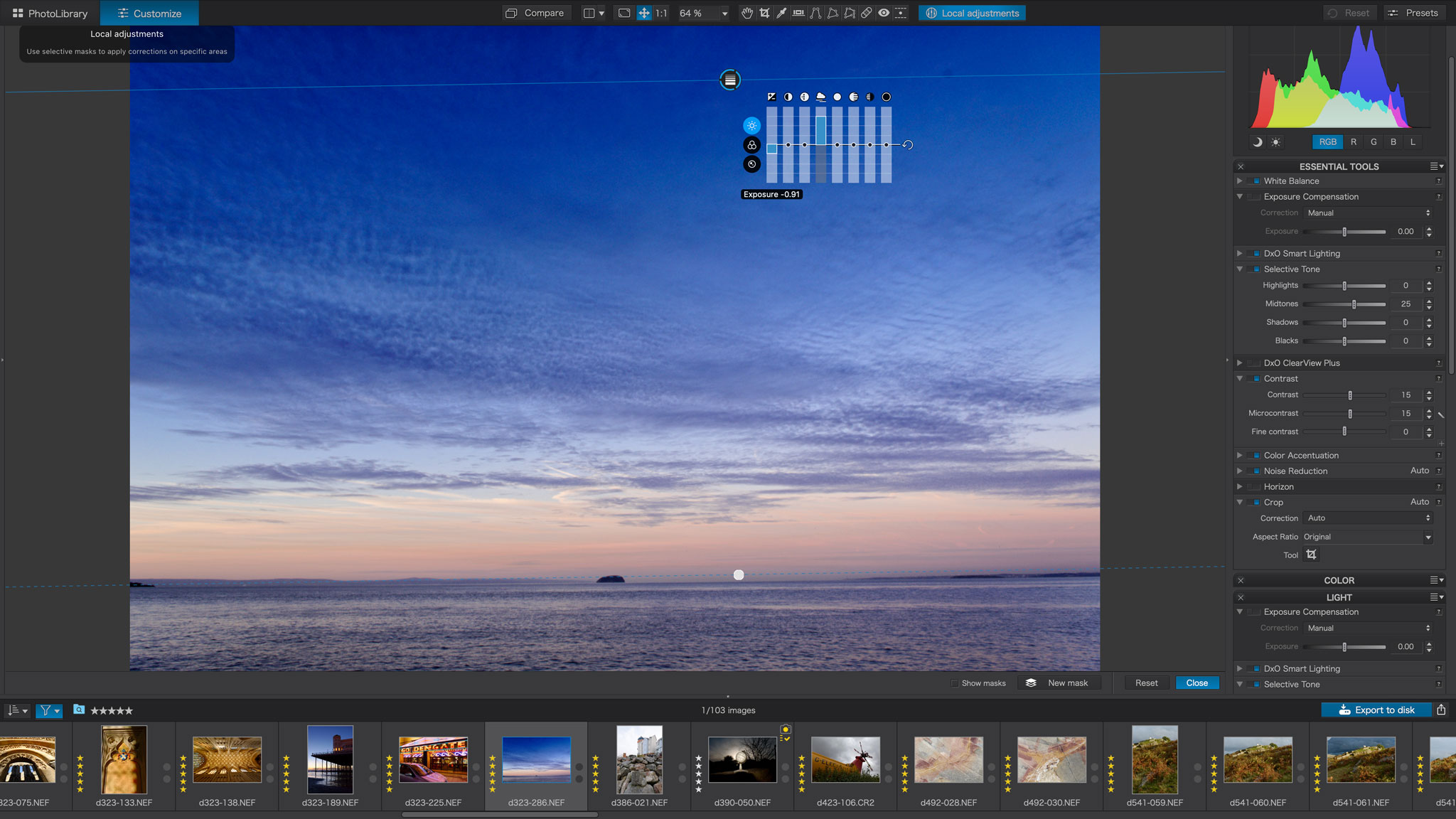Open the zoom percentage dropdown
Image resolution: width=1456 pixels, height=819 pixels.
(724, 14)
